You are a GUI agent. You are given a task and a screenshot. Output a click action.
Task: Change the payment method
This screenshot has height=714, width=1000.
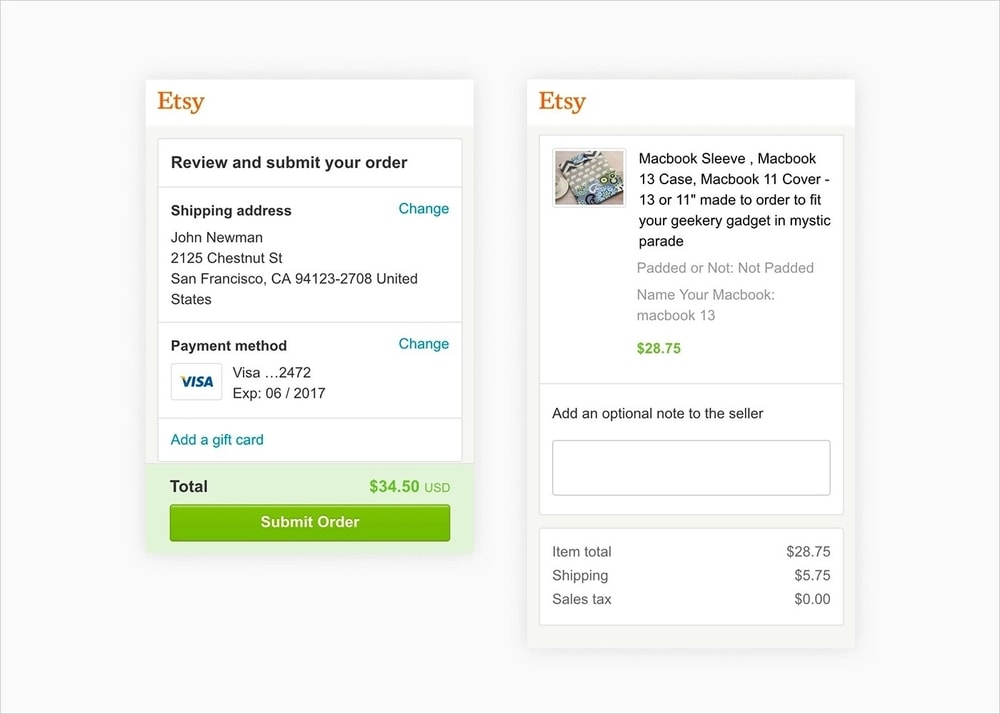[424, 344]
